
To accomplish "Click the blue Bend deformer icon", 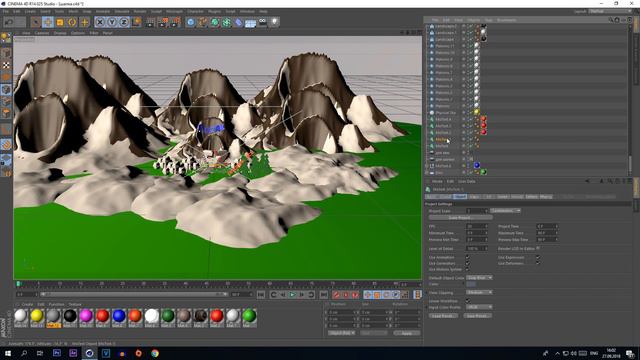I will [x=239, y=22].
